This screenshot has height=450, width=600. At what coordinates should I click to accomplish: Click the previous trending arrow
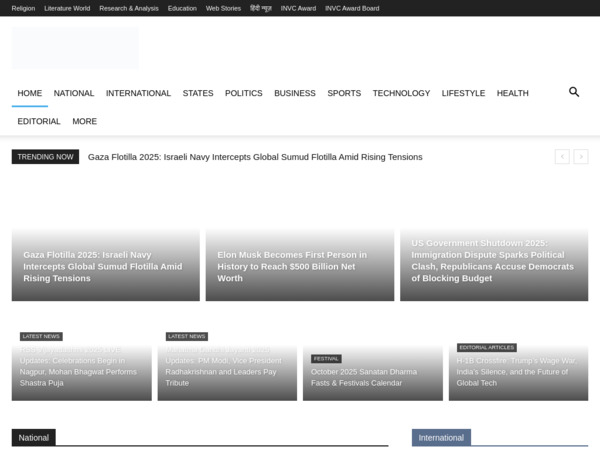point(562,157)
